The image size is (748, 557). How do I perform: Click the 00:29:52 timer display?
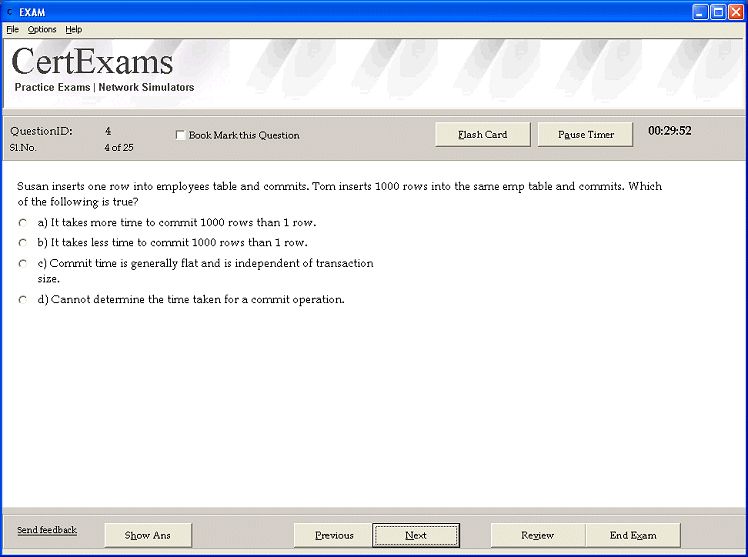[x=669, y=131]
